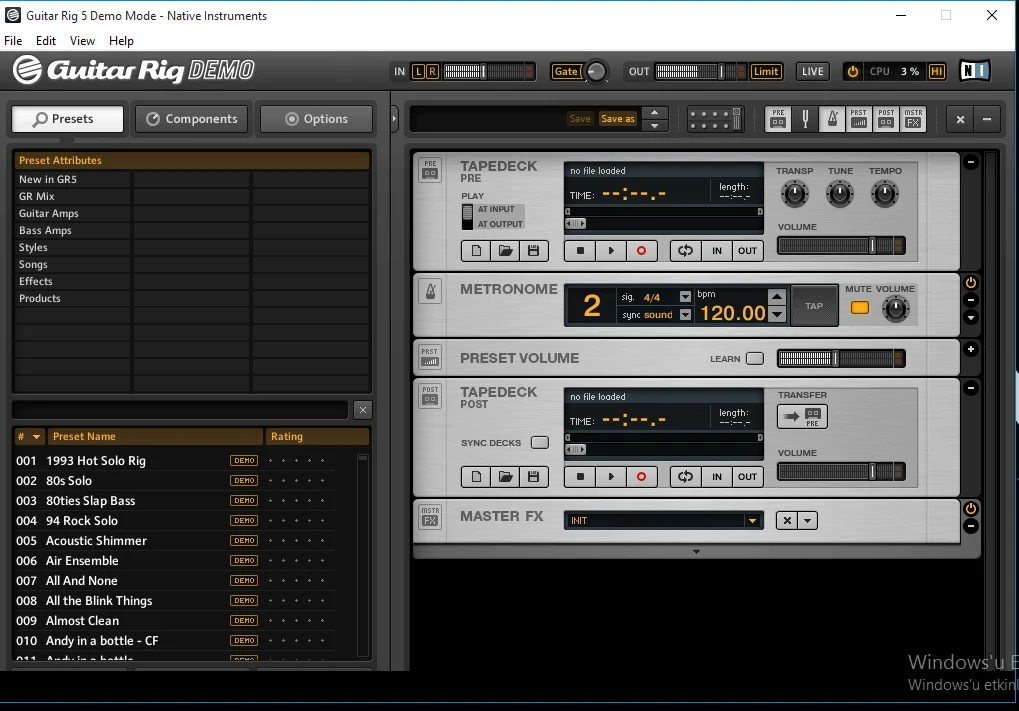Toggle Preset Volume PRST toolbar icon
1019x711 pixels.
tap(858, 119)
